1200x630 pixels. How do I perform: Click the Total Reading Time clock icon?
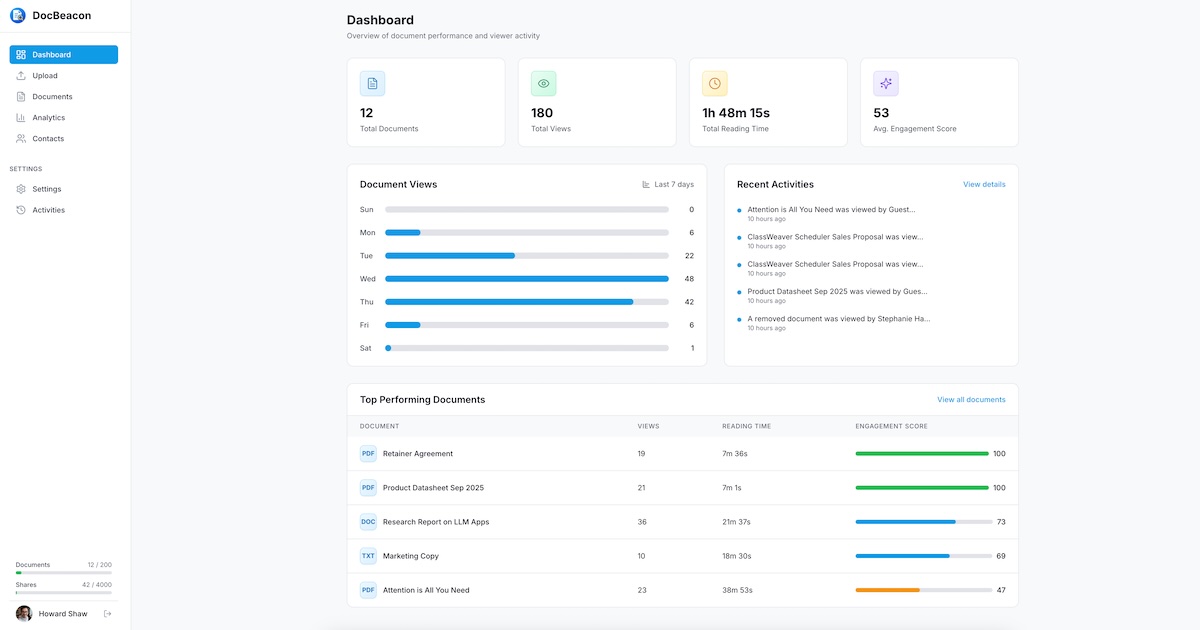point(715,84)
